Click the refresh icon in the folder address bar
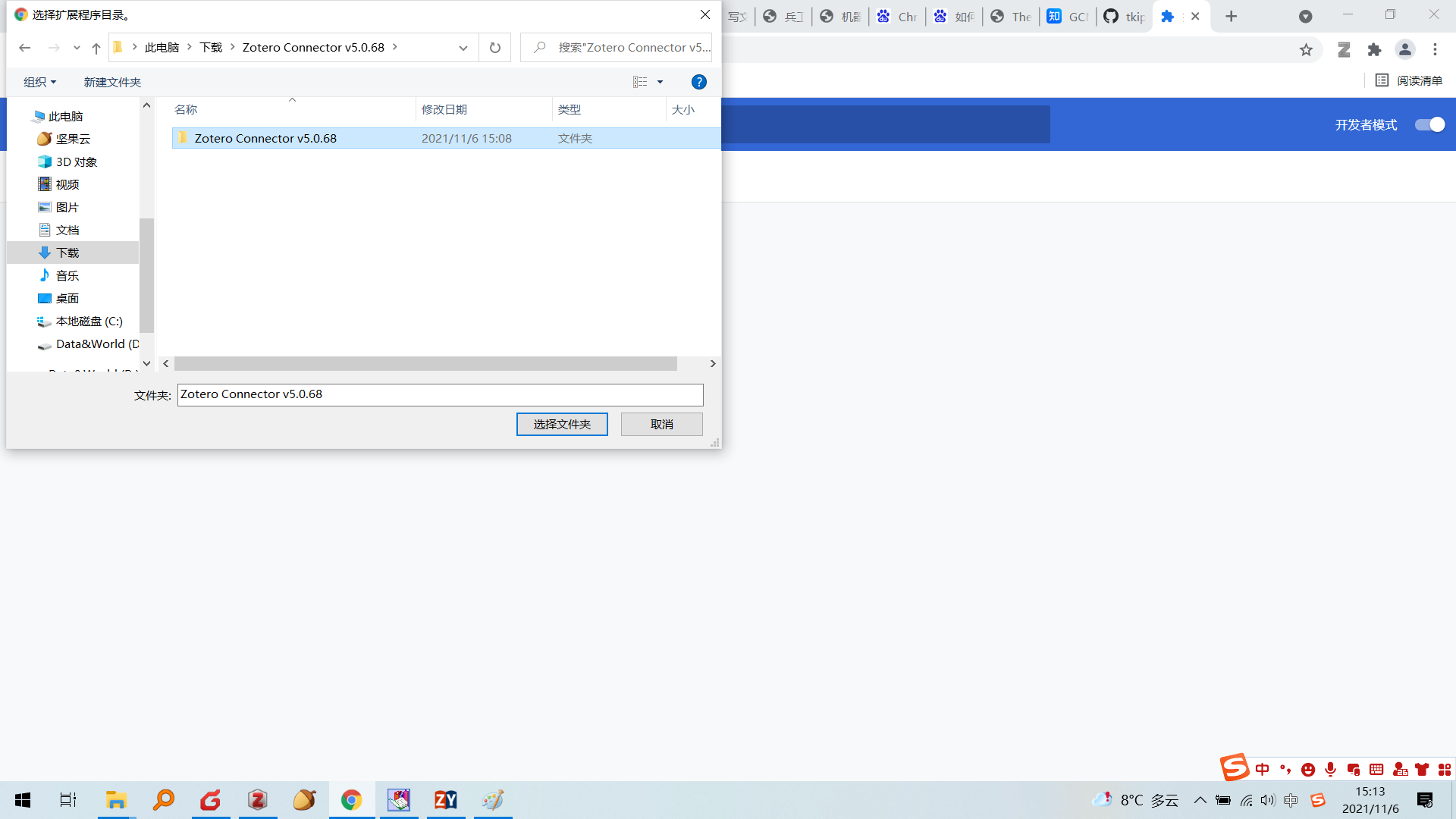The width and height of the screenshot is (1456, 819). click(x=494, y=47)
